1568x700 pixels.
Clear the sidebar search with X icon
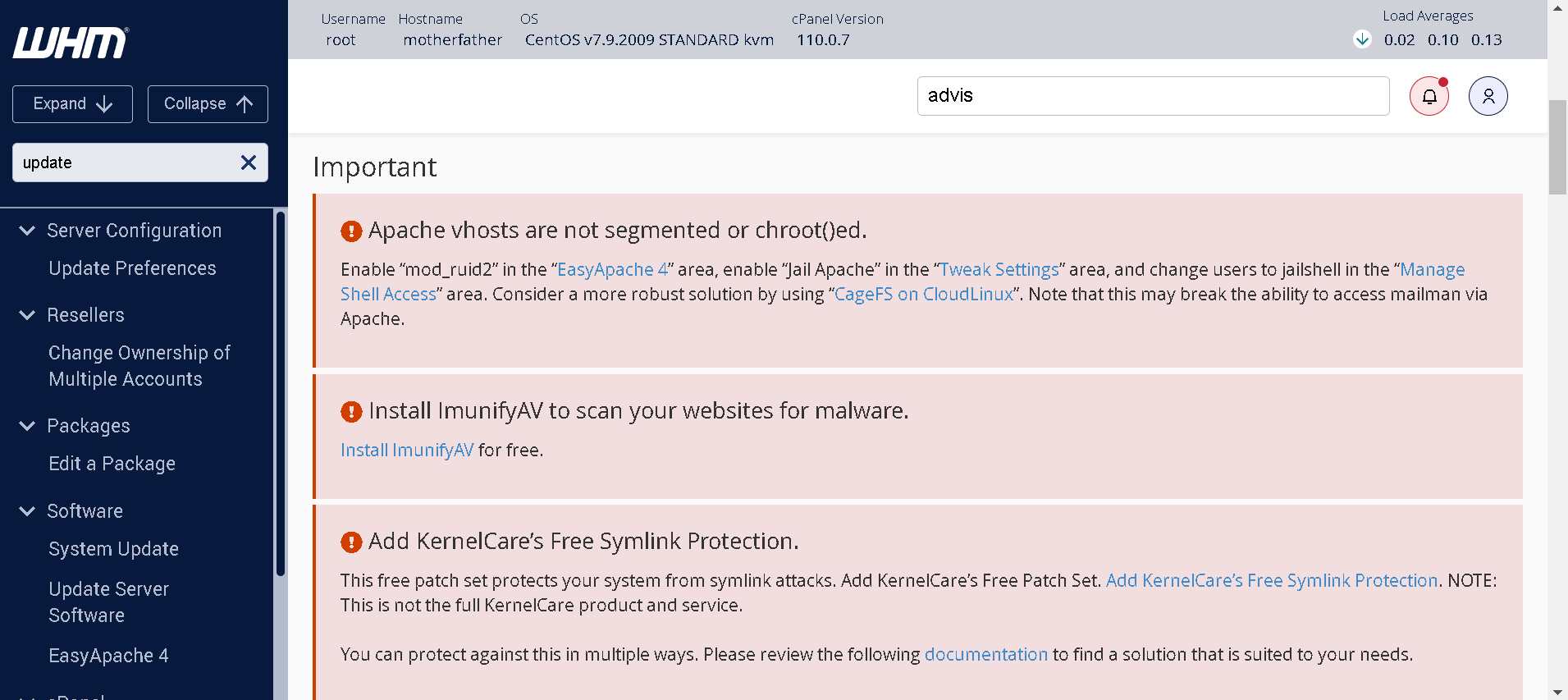click(x=249, y=162)
